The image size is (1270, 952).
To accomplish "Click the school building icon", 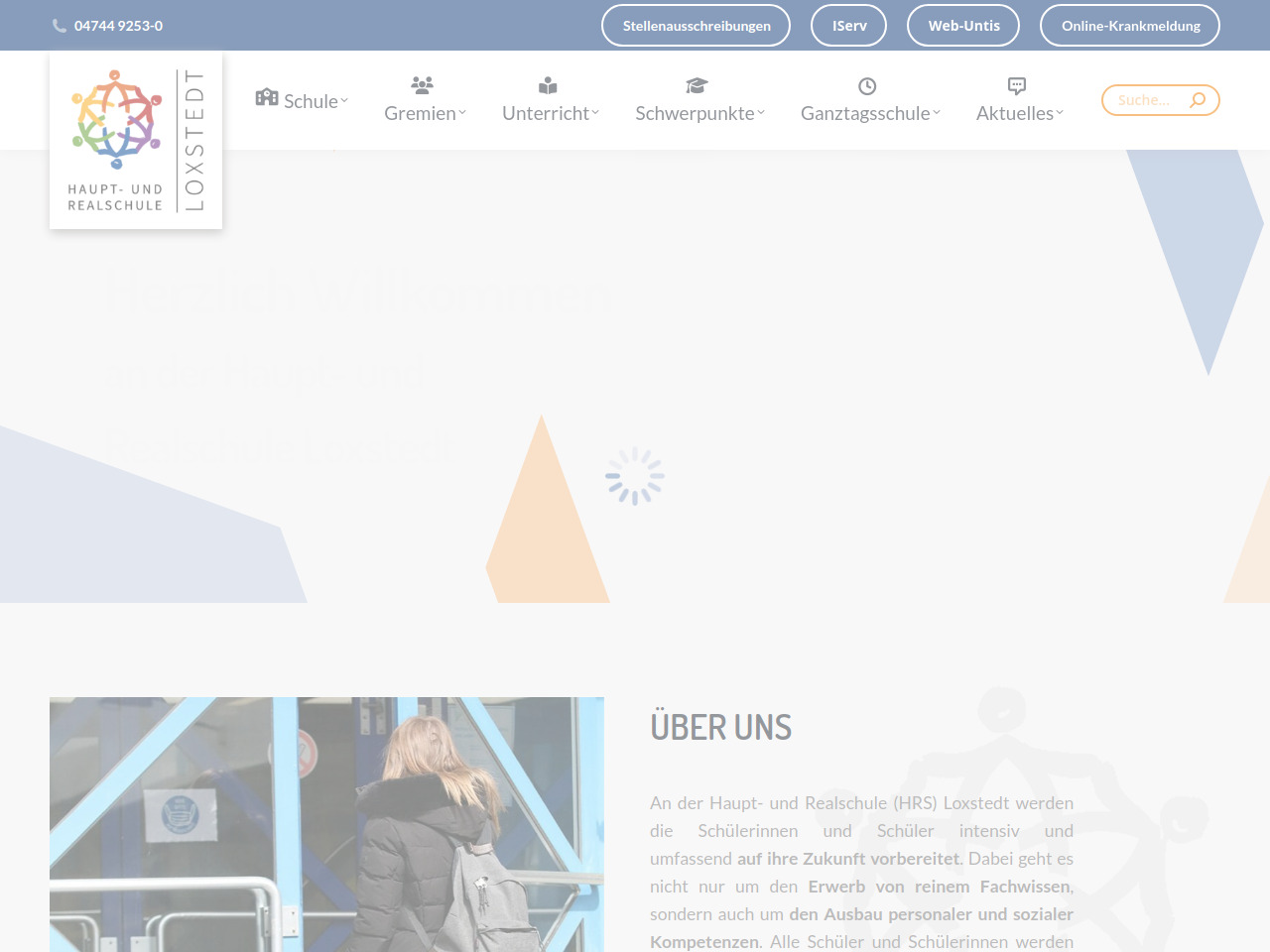I will point(267,97).
